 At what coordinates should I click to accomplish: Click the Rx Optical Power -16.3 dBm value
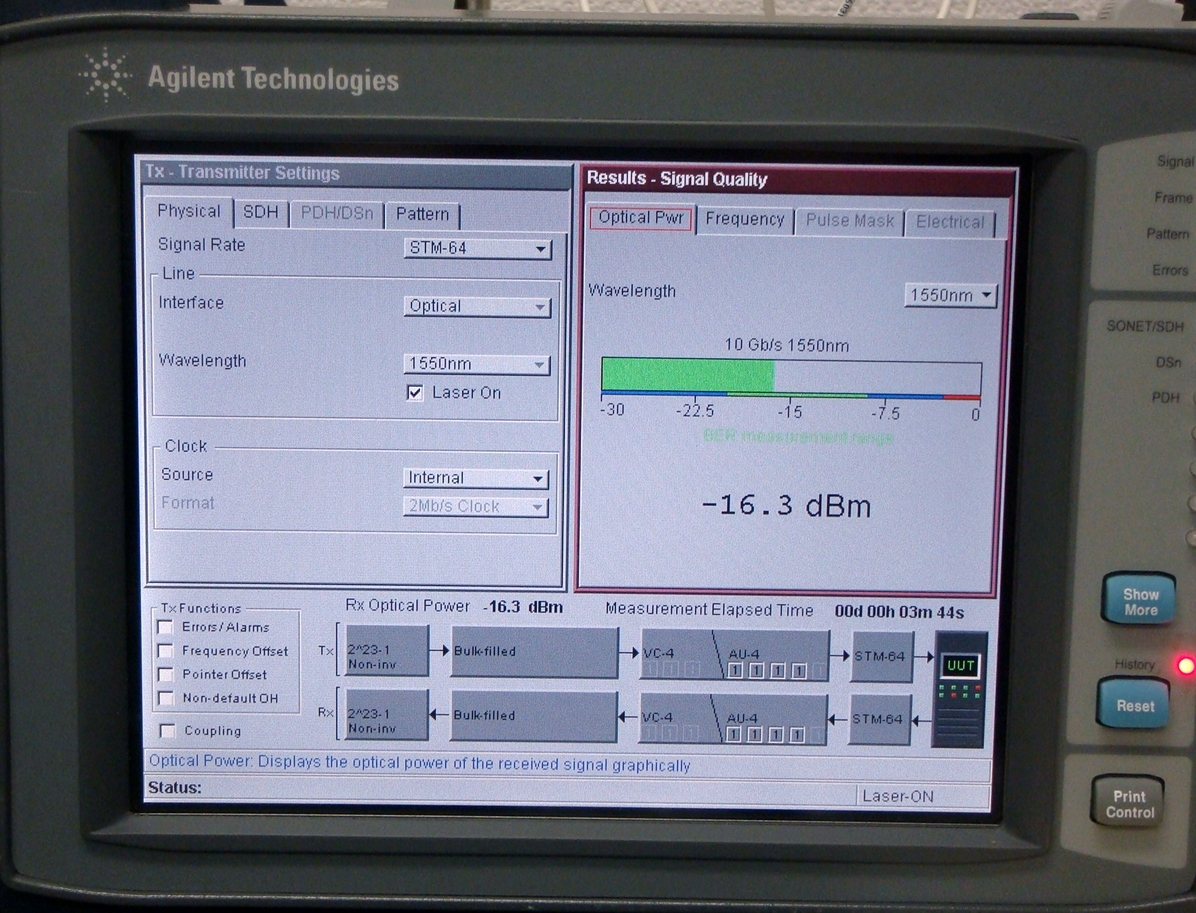click(x=523, y=607)
